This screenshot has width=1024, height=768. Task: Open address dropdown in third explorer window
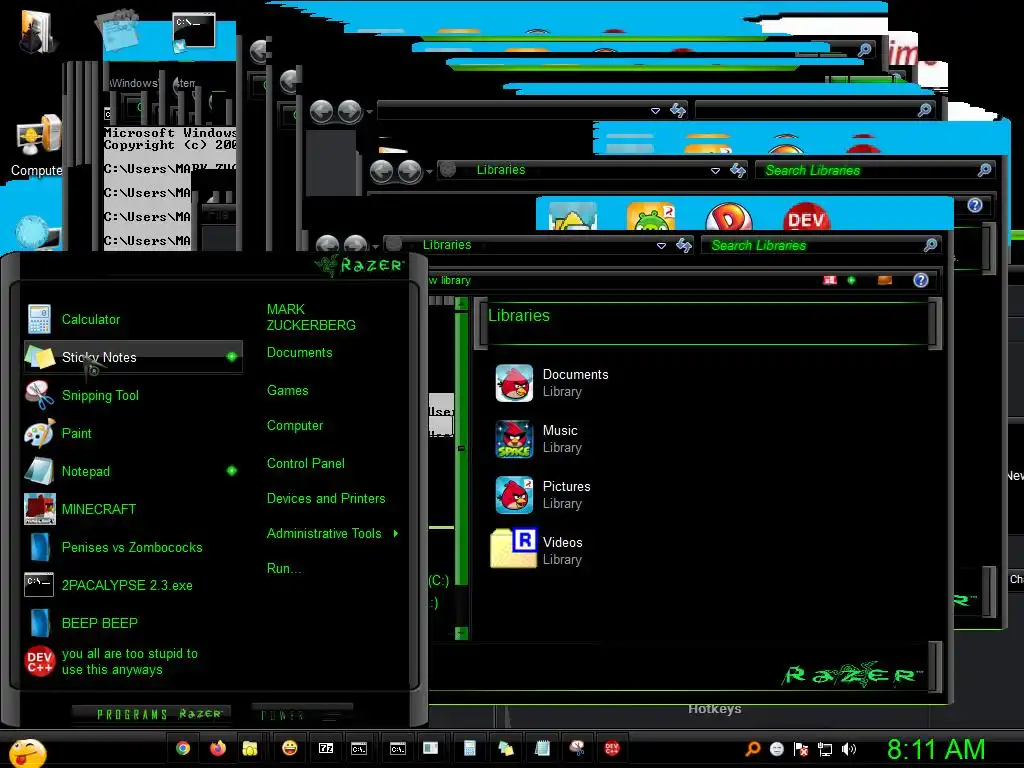(655, 111)
